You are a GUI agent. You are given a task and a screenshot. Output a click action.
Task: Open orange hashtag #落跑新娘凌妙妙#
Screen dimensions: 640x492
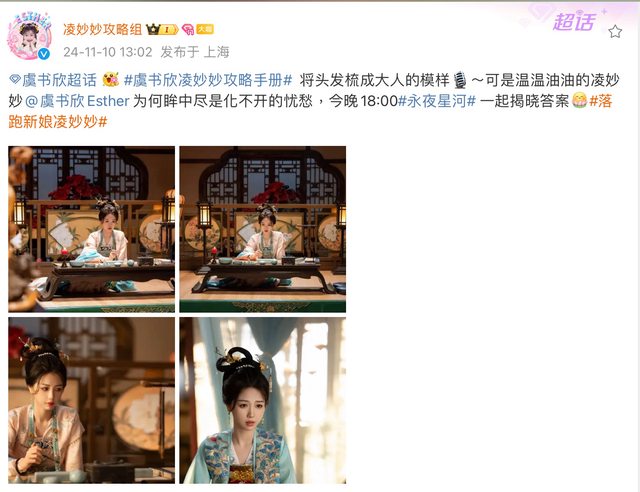click(x=310, y=111)
